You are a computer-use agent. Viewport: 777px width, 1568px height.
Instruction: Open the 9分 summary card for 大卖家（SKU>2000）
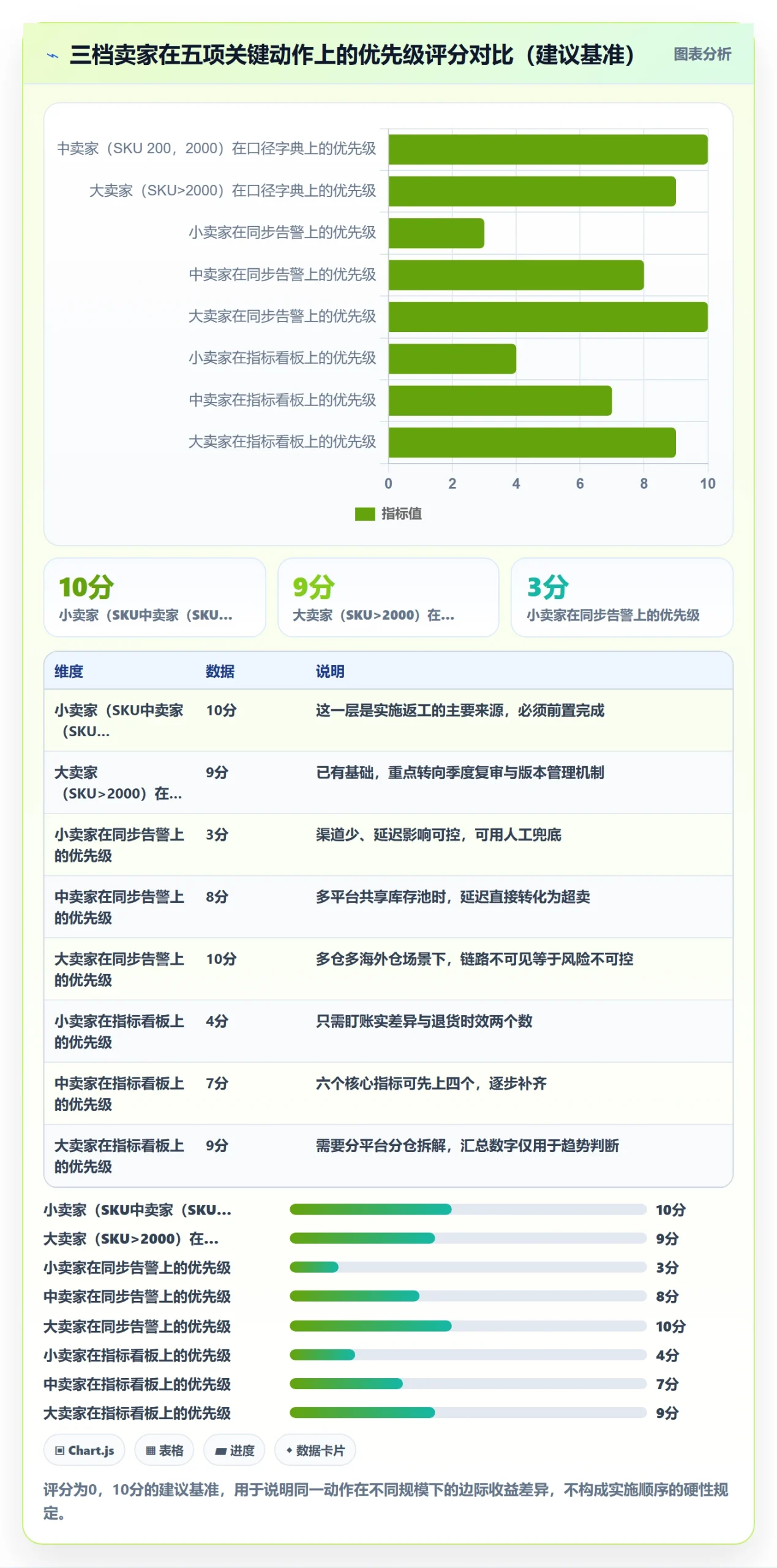(x=388, y=597)
